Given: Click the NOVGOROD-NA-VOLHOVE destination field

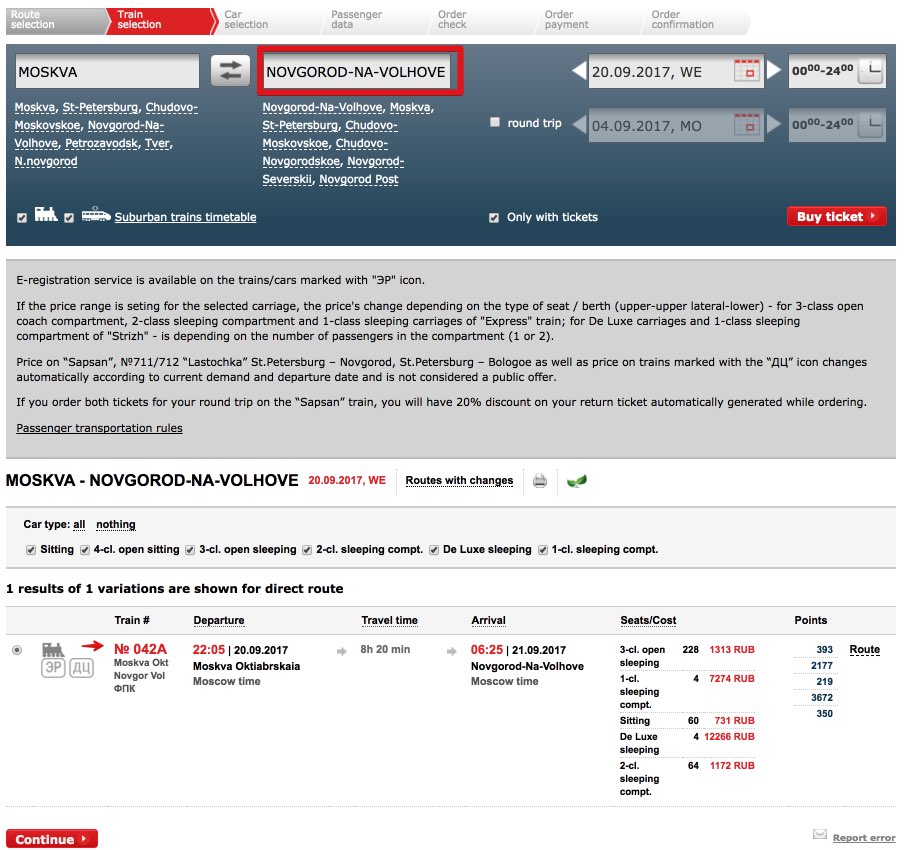Looking at the screenshot, I should point(356,71).
